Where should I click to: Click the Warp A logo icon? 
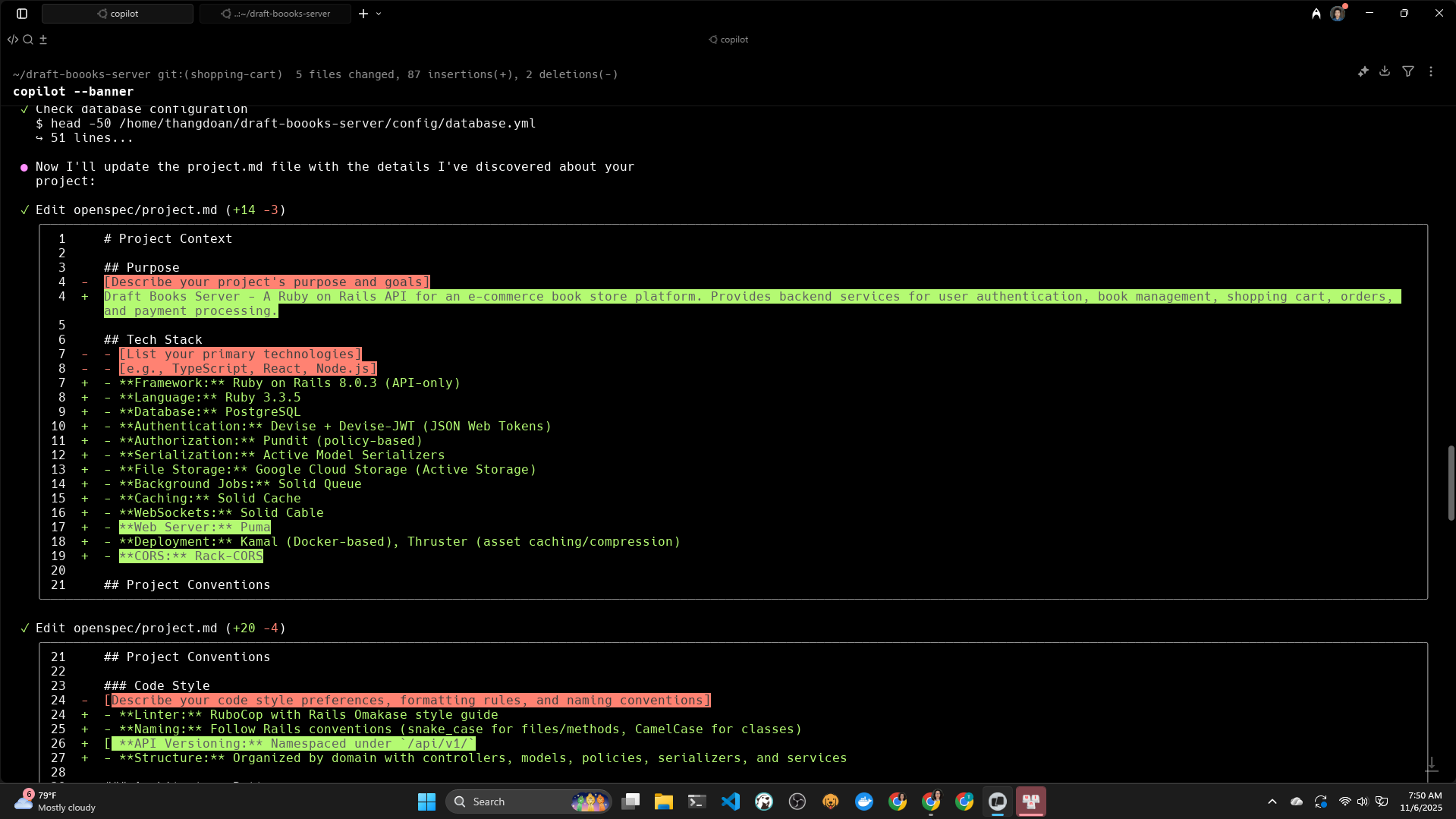[1316, 14]
